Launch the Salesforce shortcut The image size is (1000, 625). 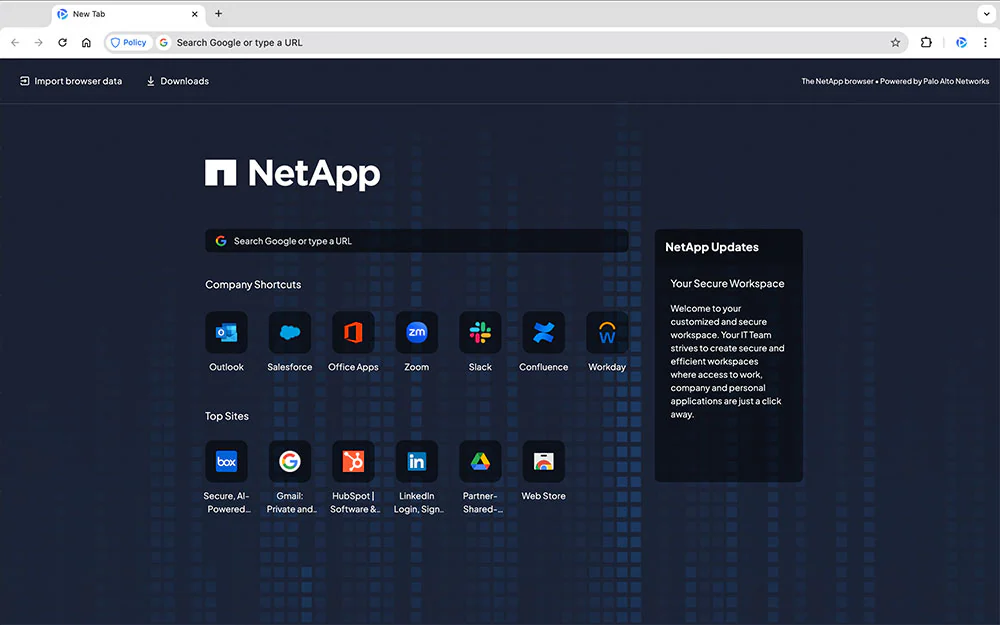click(290, 333)
